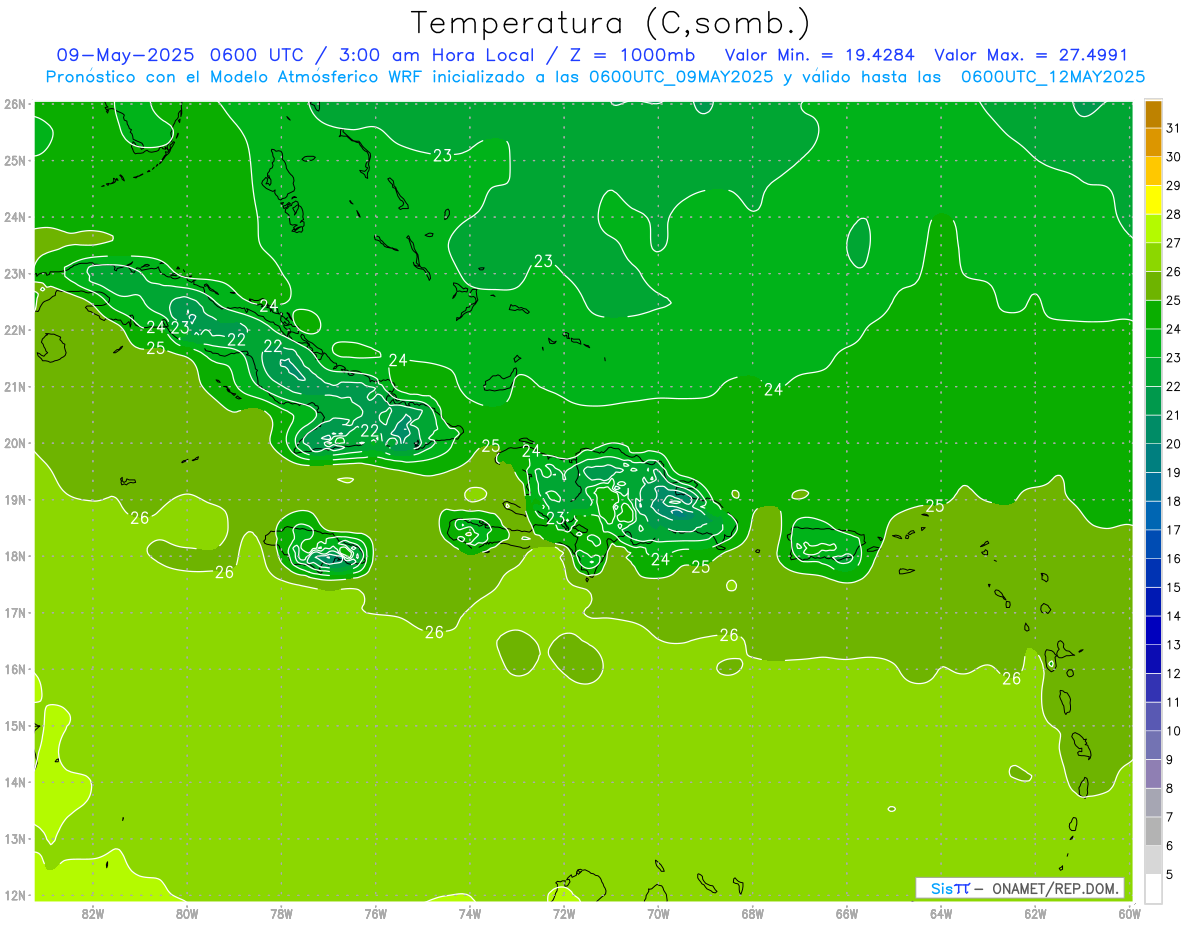Click the legend label "20"
The width and height of the screenshot is (1200, 927).
(x=1173, y=444)
